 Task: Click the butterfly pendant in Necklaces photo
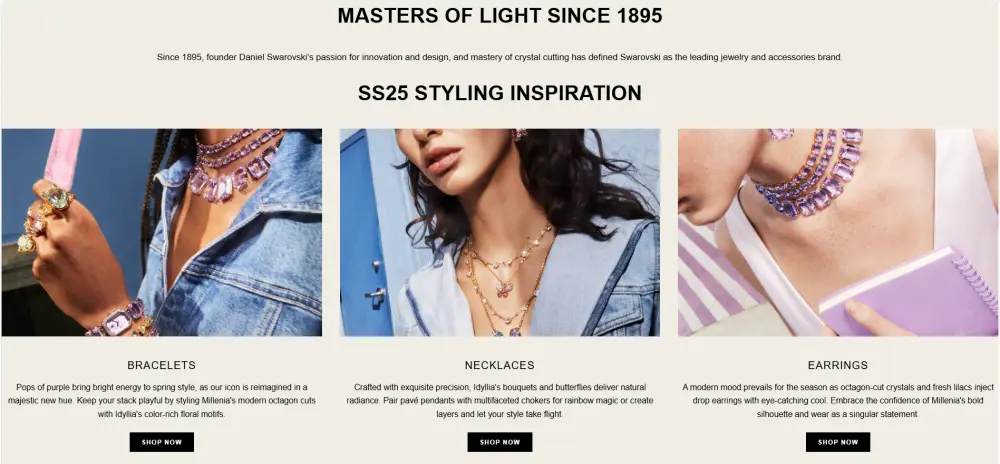[504, 288]
